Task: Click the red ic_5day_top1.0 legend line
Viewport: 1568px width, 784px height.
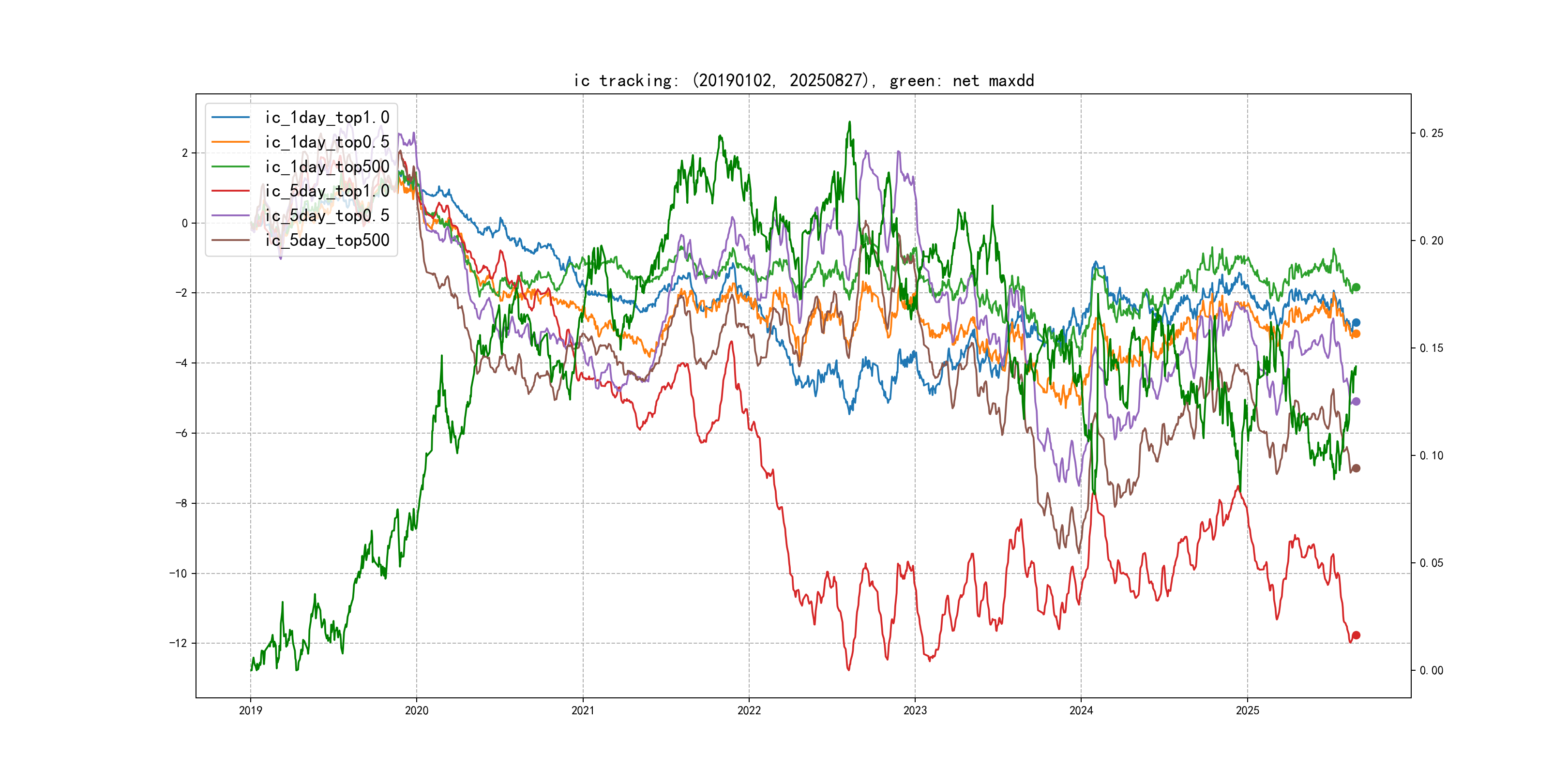Action: (x=230, y=191)
